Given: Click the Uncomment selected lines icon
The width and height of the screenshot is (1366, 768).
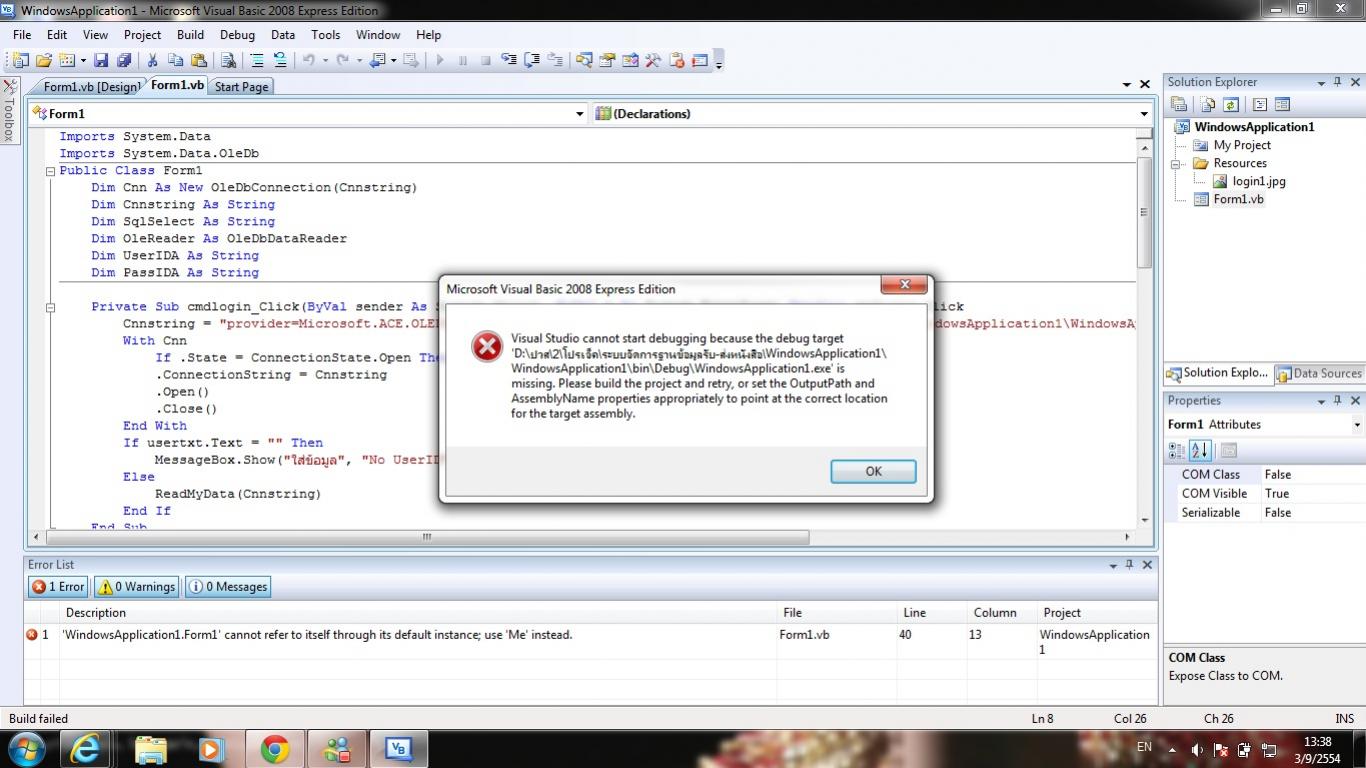Looking at the screenshot, I should point(280,60).
